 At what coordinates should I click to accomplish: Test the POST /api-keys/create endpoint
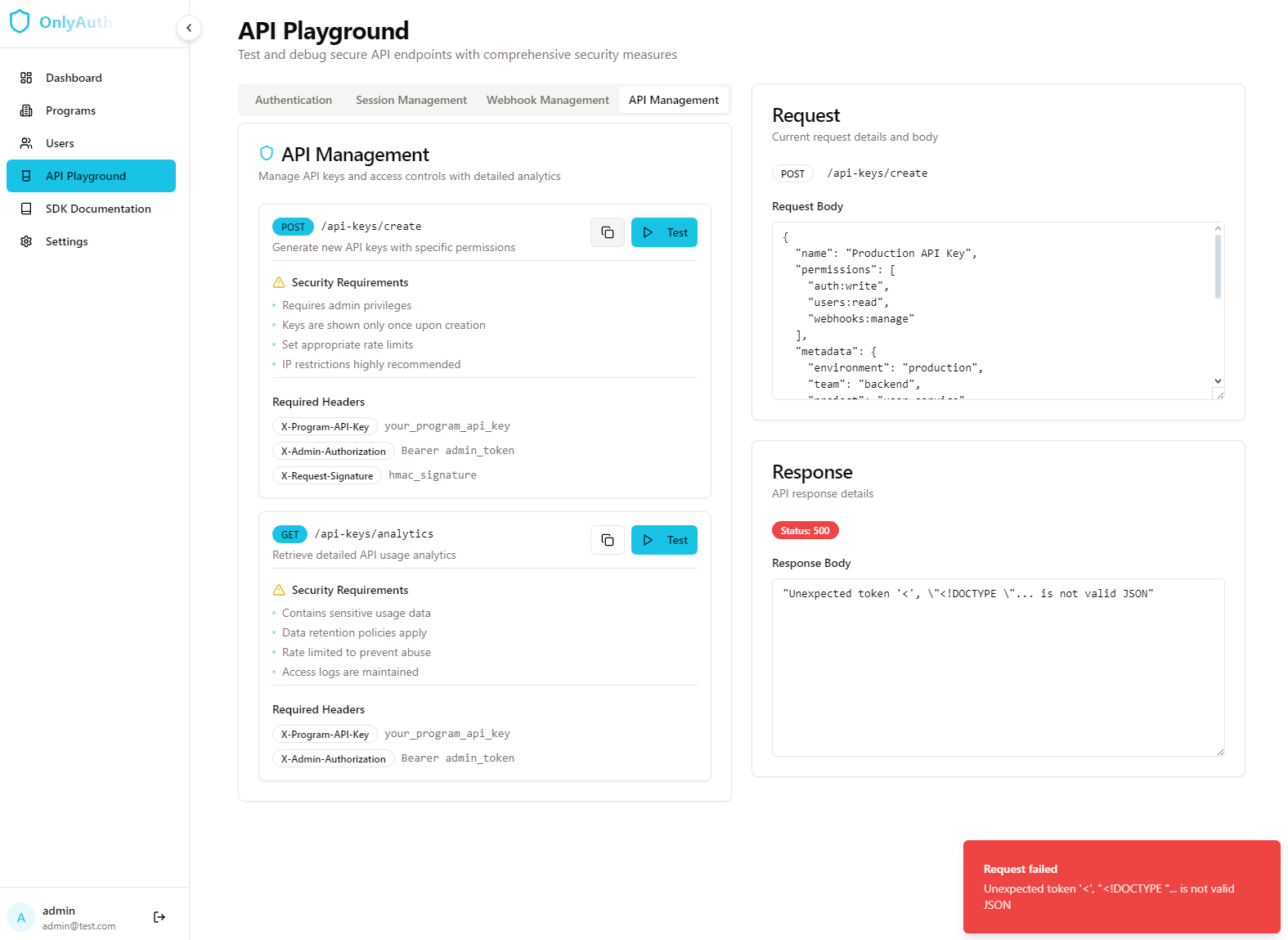(664, 232)
